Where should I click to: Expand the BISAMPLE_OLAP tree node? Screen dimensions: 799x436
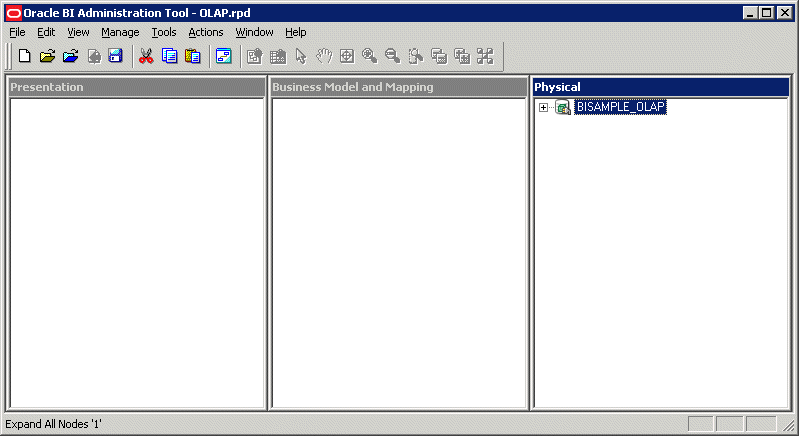pos(543,107)
